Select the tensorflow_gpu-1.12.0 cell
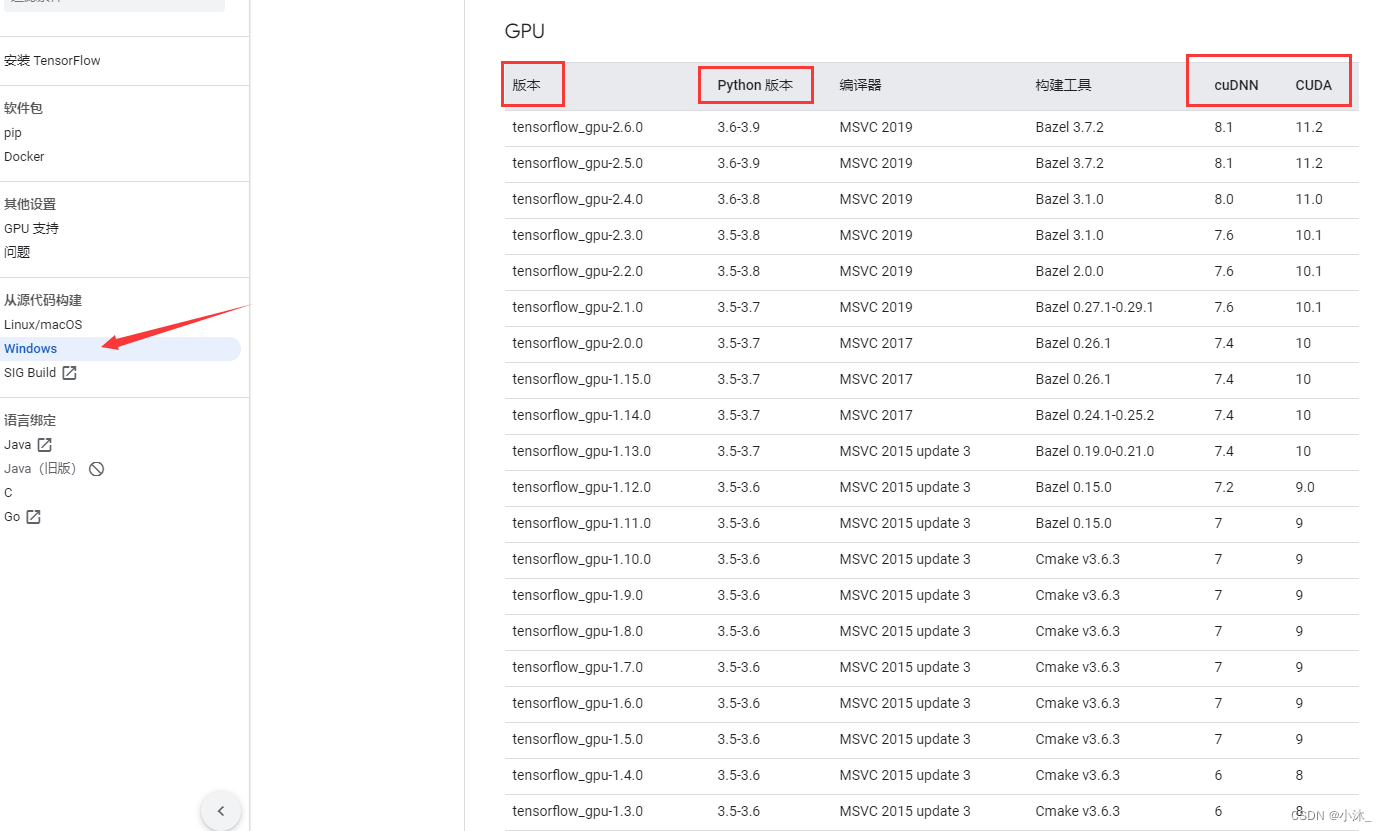 582,487
